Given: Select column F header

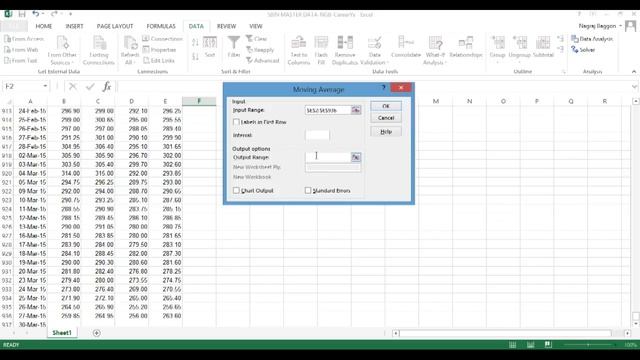Looking at the screenshot, I should tap(199, 101).
